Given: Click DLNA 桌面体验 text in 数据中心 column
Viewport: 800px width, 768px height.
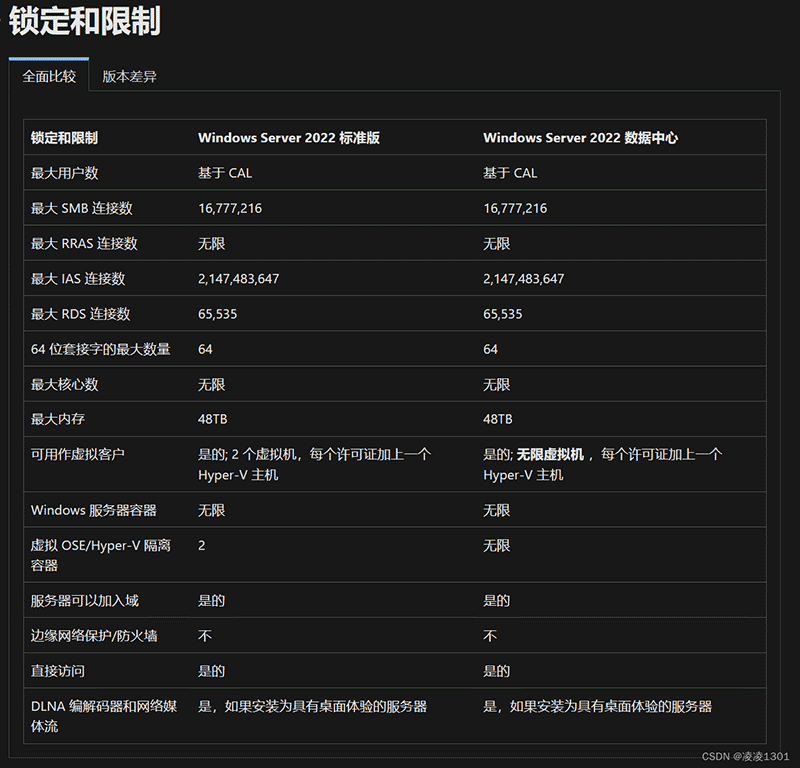Looking at the screenshot, I should 597,706.
